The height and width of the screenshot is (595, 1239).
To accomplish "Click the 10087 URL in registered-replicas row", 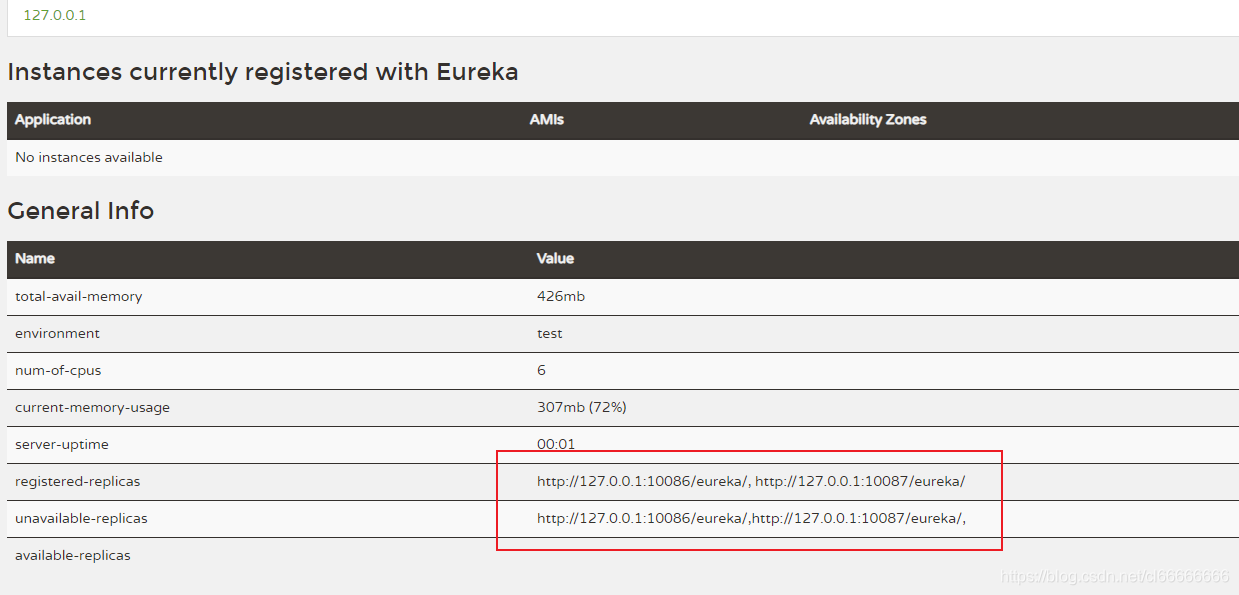I will (x=860, y=481).
